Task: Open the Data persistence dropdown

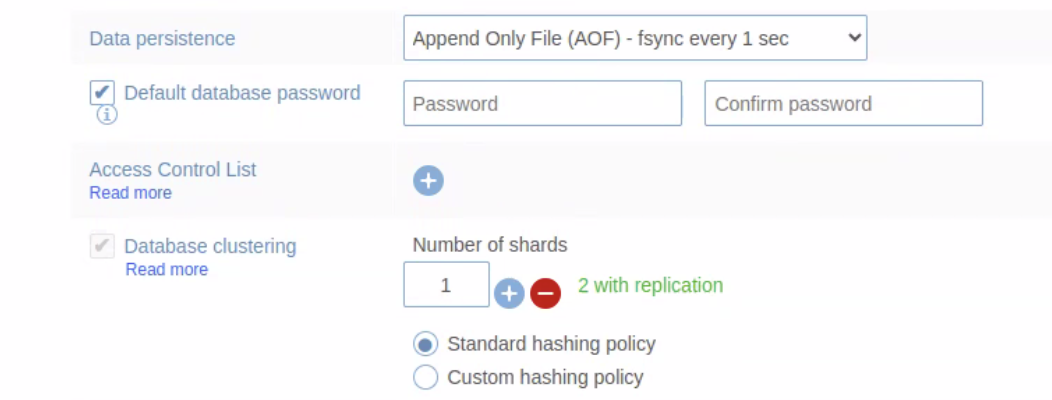Action: [x=634, y=39]
